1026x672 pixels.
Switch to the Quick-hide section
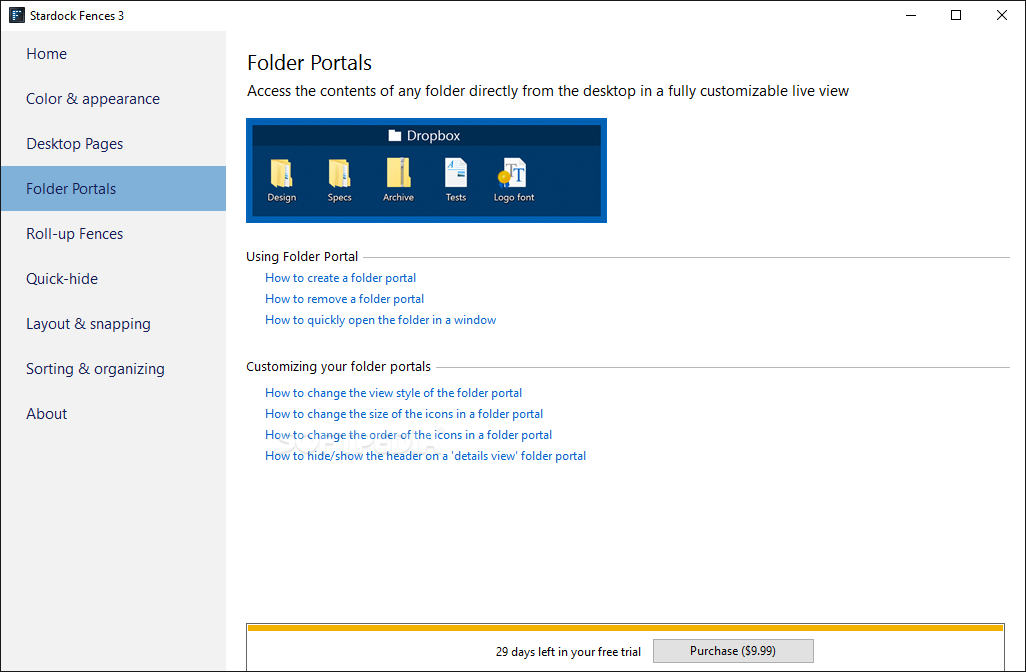[114, 279]
